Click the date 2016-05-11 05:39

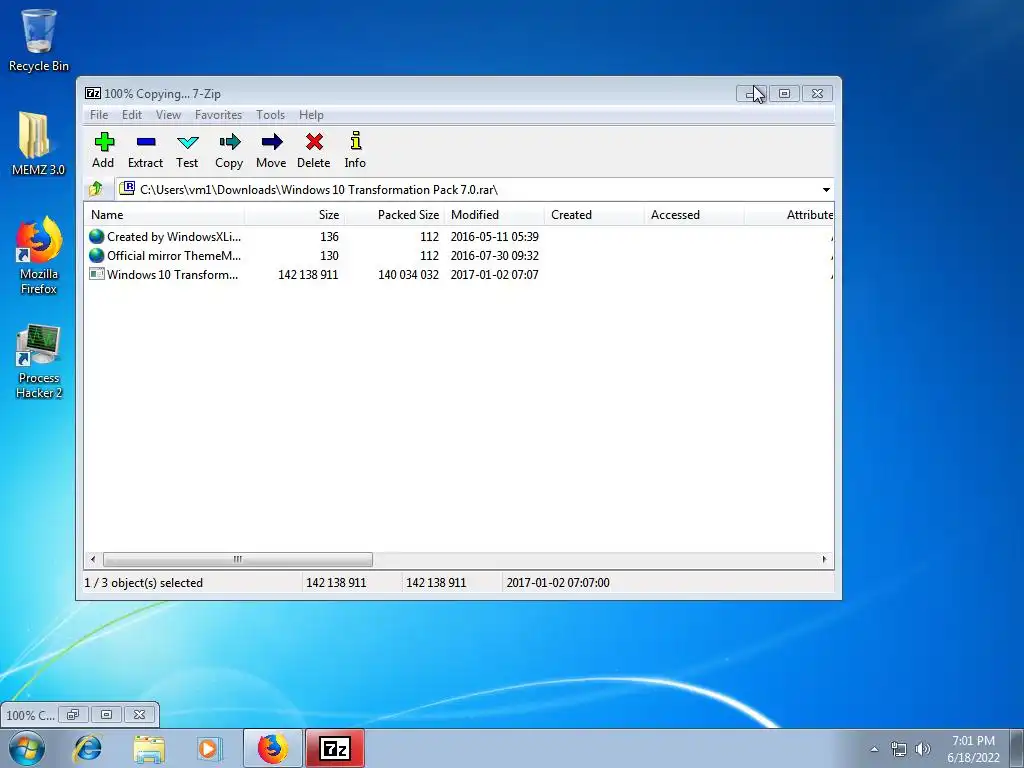494,236
